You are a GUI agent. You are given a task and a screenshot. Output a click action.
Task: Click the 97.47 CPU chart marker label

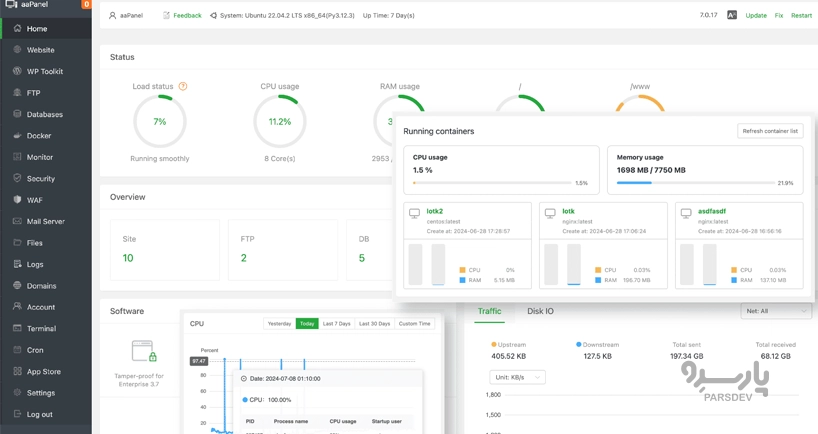pos(199,361)
